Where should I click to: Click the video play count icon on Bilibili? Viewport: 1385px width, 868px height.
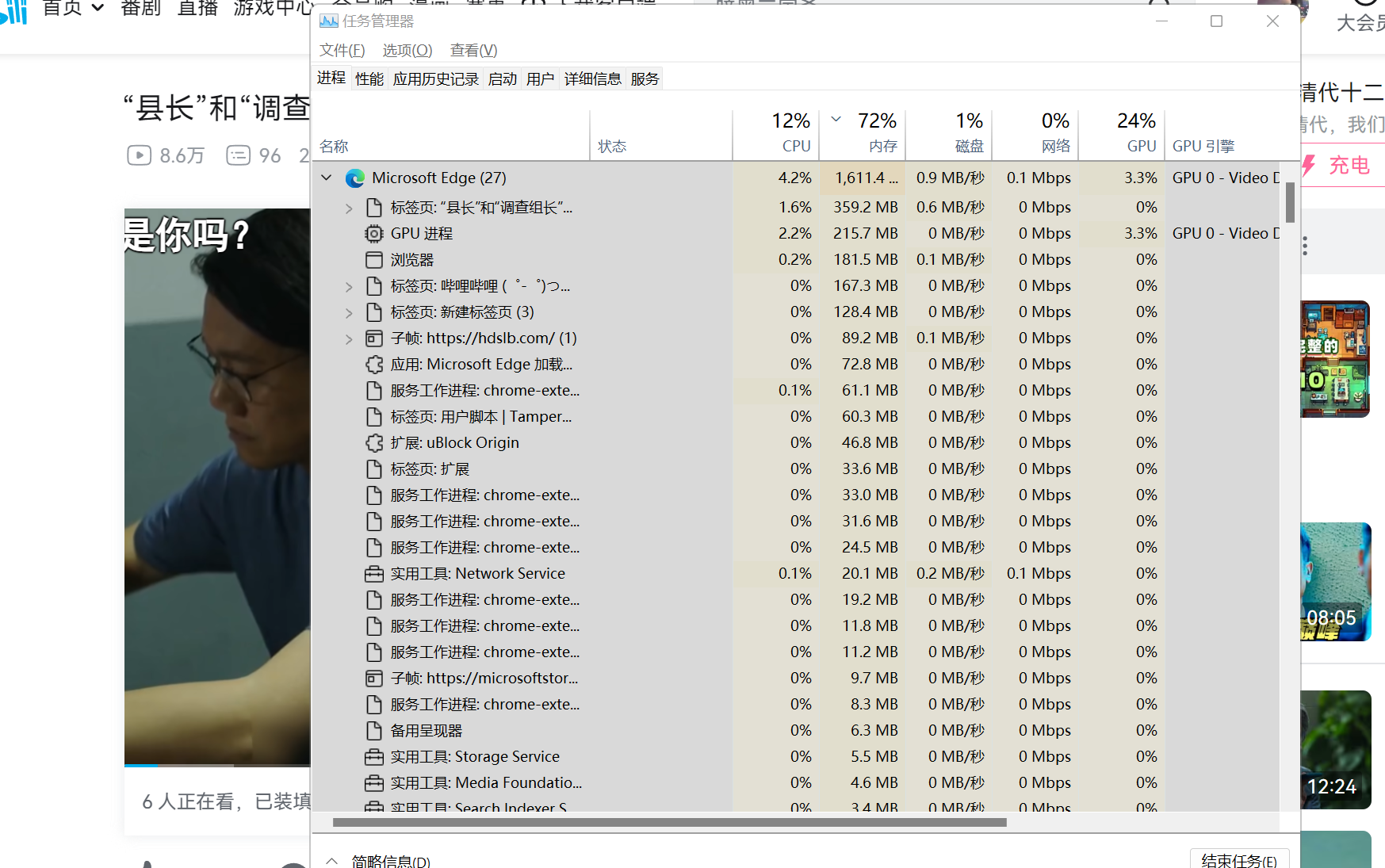click(139, 155)
